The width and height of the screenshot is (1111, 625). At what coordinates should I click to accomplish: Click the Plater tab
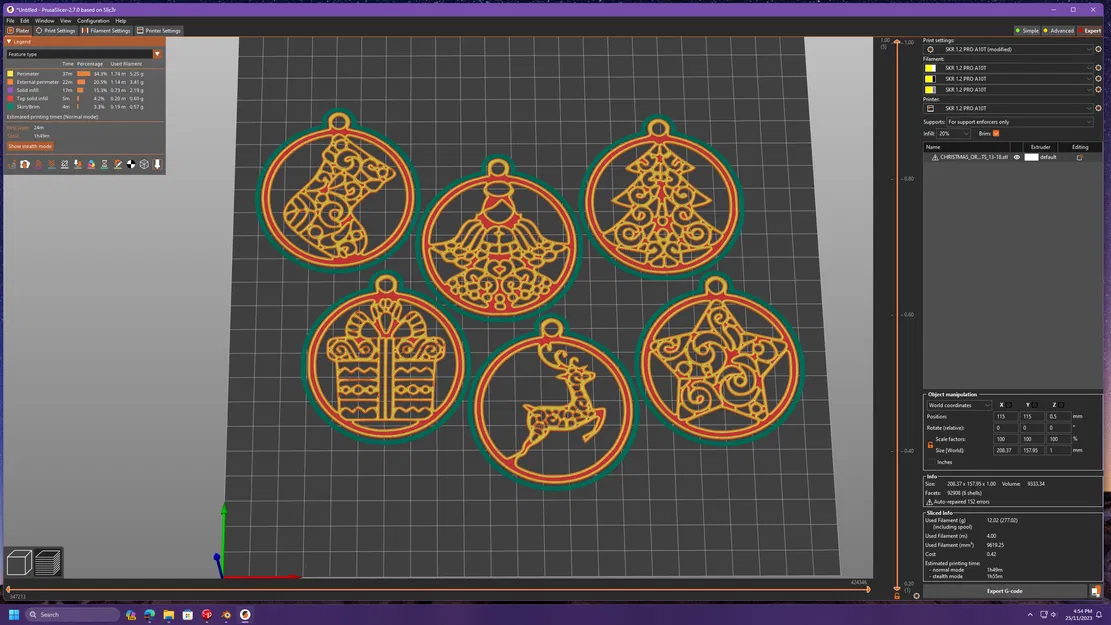[x=18, y=30]
